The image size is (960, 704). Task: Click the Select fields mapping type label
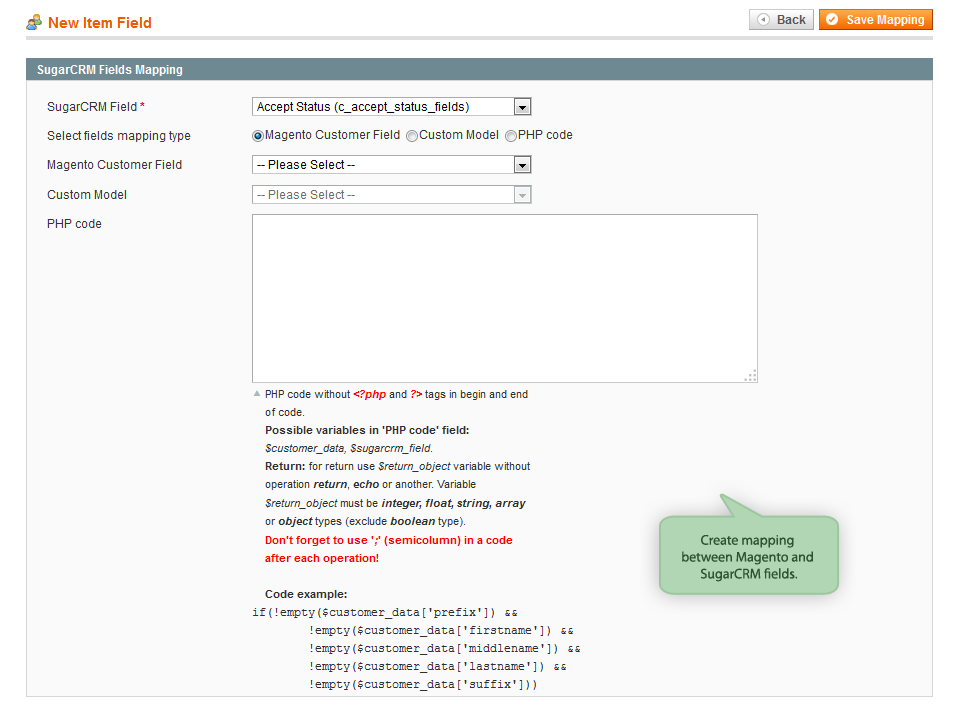[x=119, y=136]
